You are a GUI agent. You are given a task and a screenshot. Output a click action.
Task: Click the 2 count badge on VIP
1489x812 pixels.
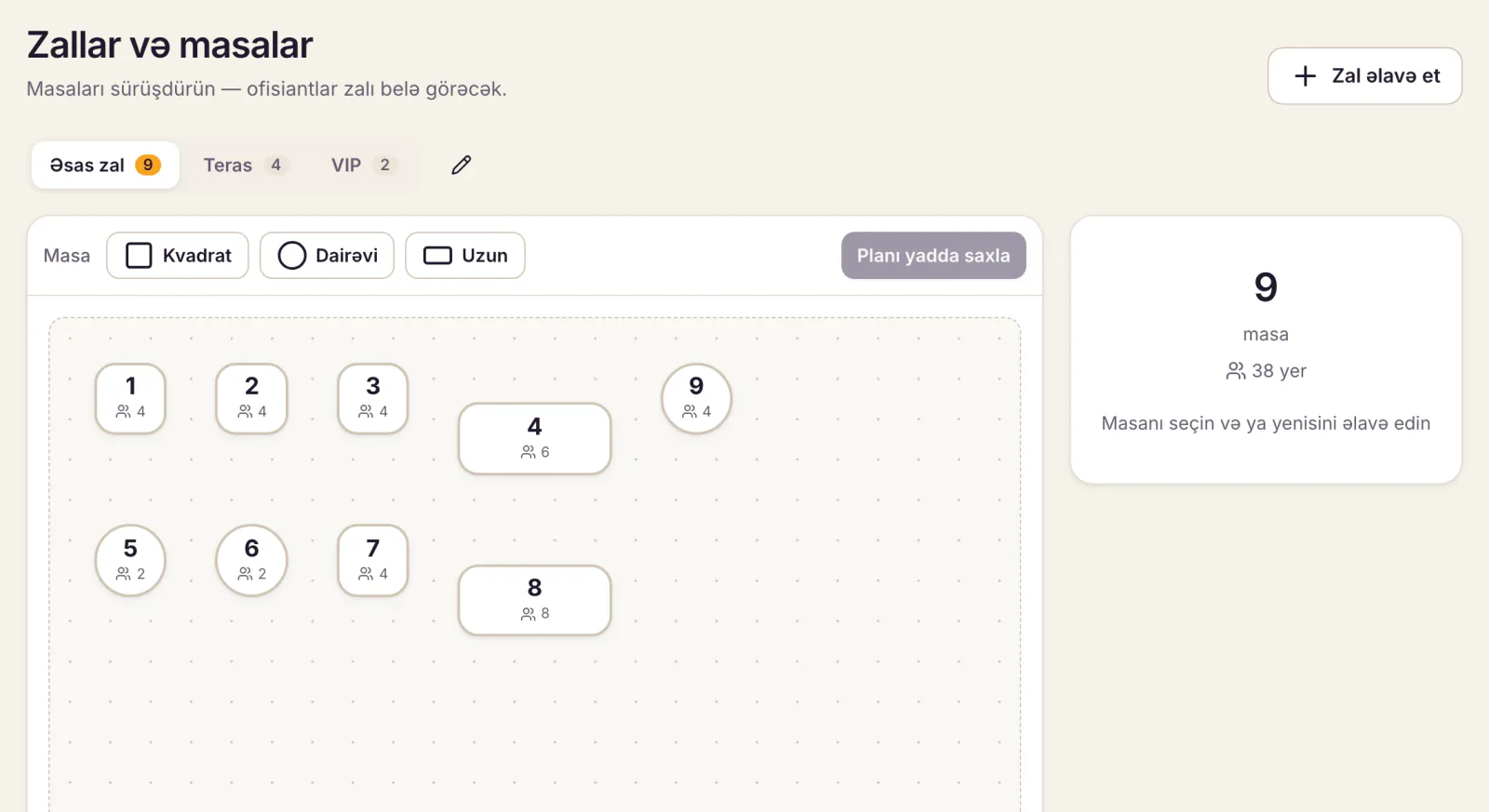point(384,165)
